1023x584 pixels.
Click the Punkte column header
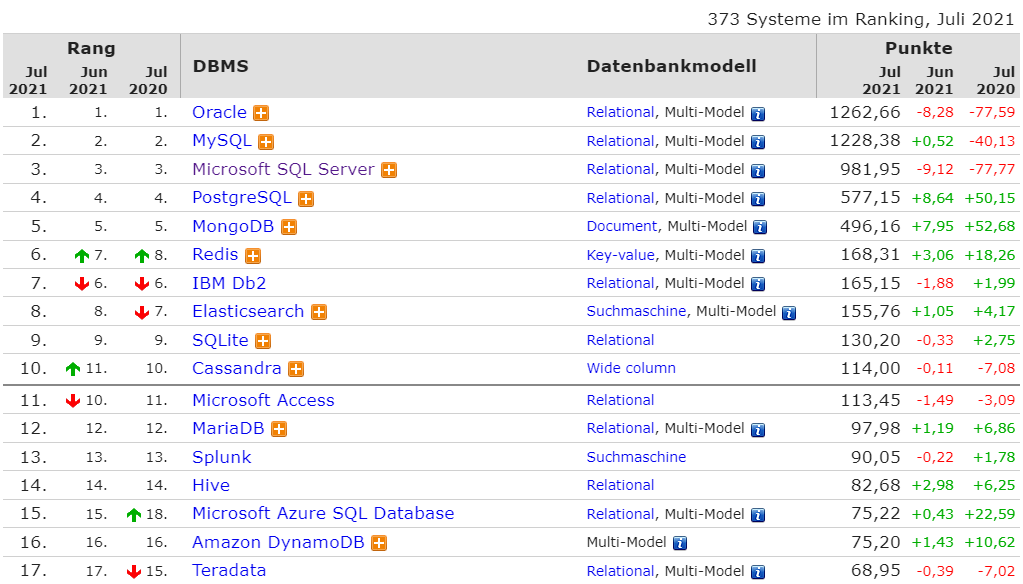(x=918, y=47)
